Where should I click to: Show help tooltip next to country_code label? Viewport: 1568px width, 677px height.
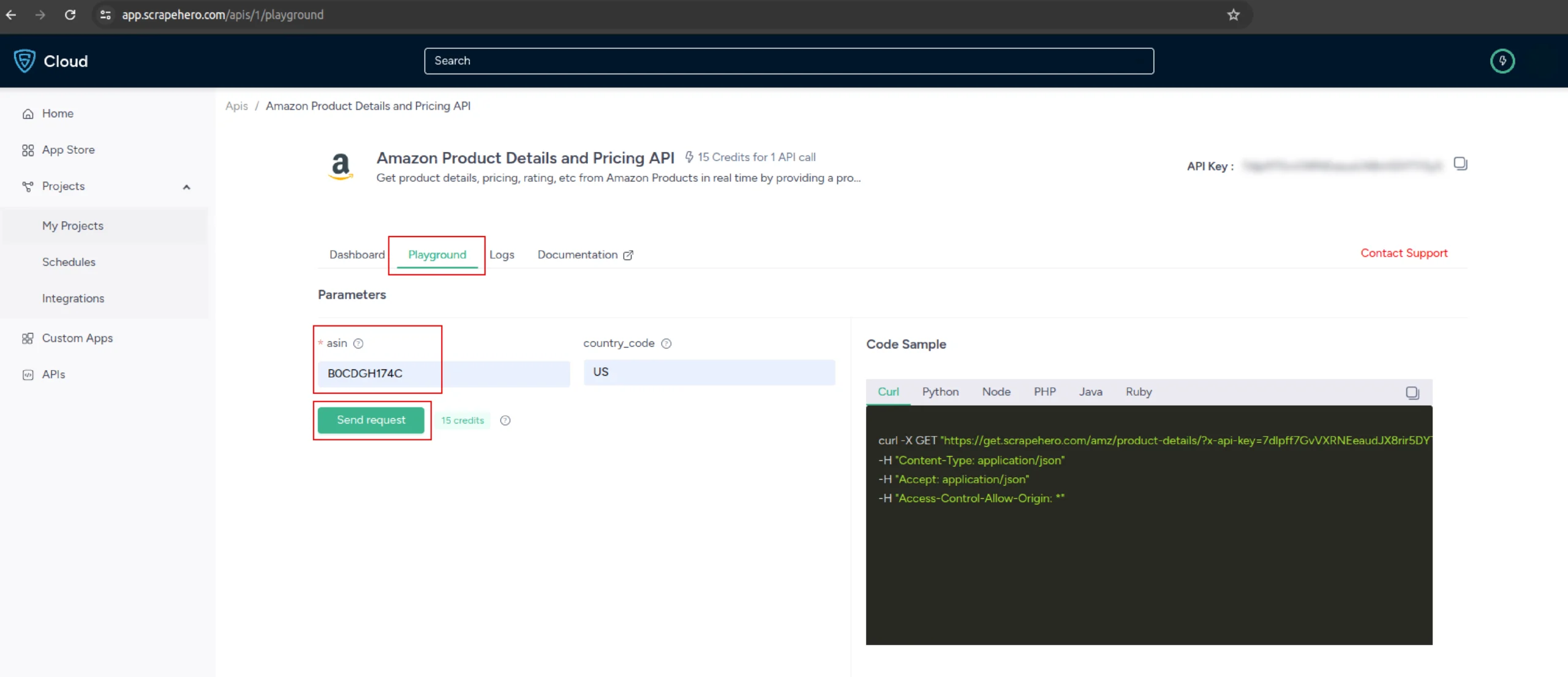click(x=666, y=344)
